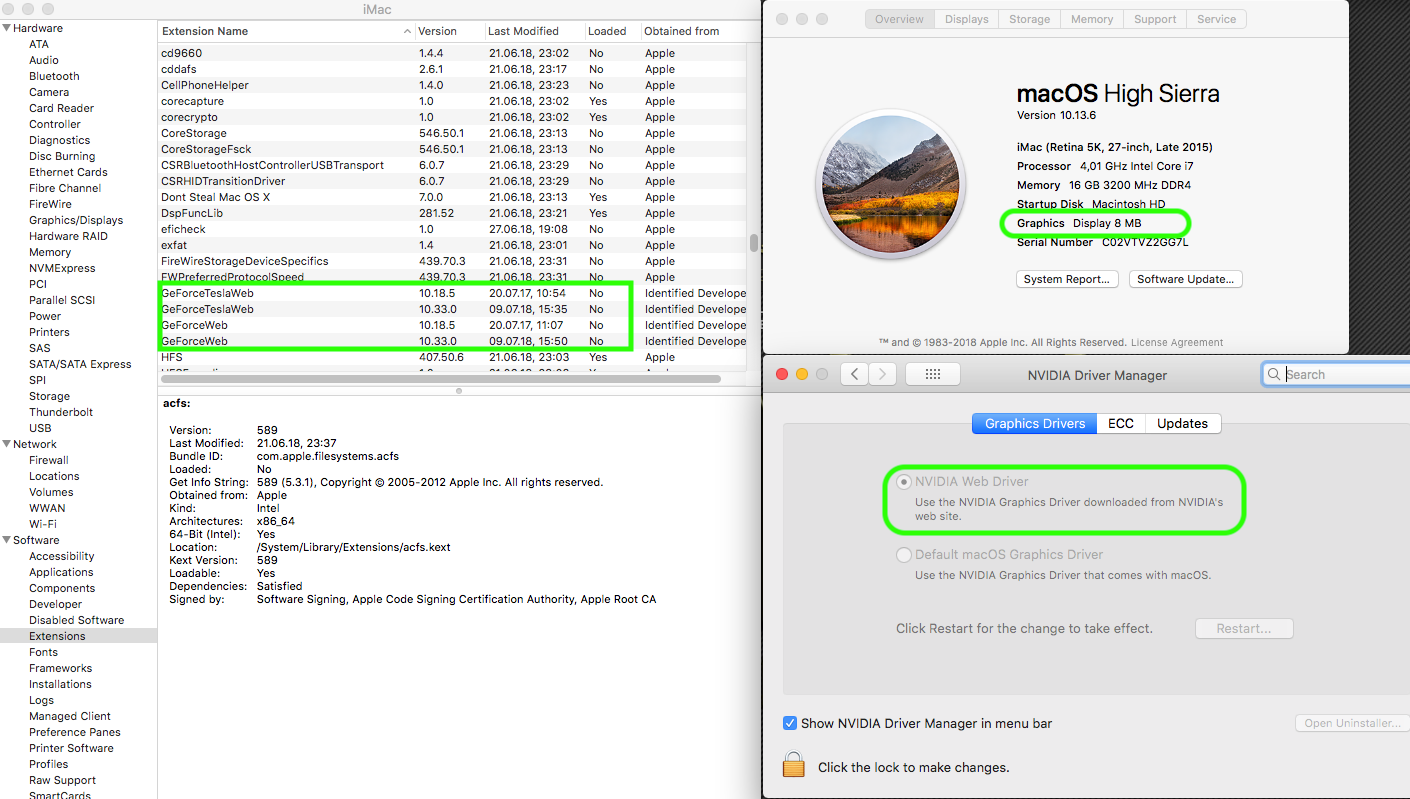Image resolution: width=1410 pixels, height=799 pixels.
Task: Open the Overview tab in About This Mac
Action: pyautogui.click(x=900, y=19)
